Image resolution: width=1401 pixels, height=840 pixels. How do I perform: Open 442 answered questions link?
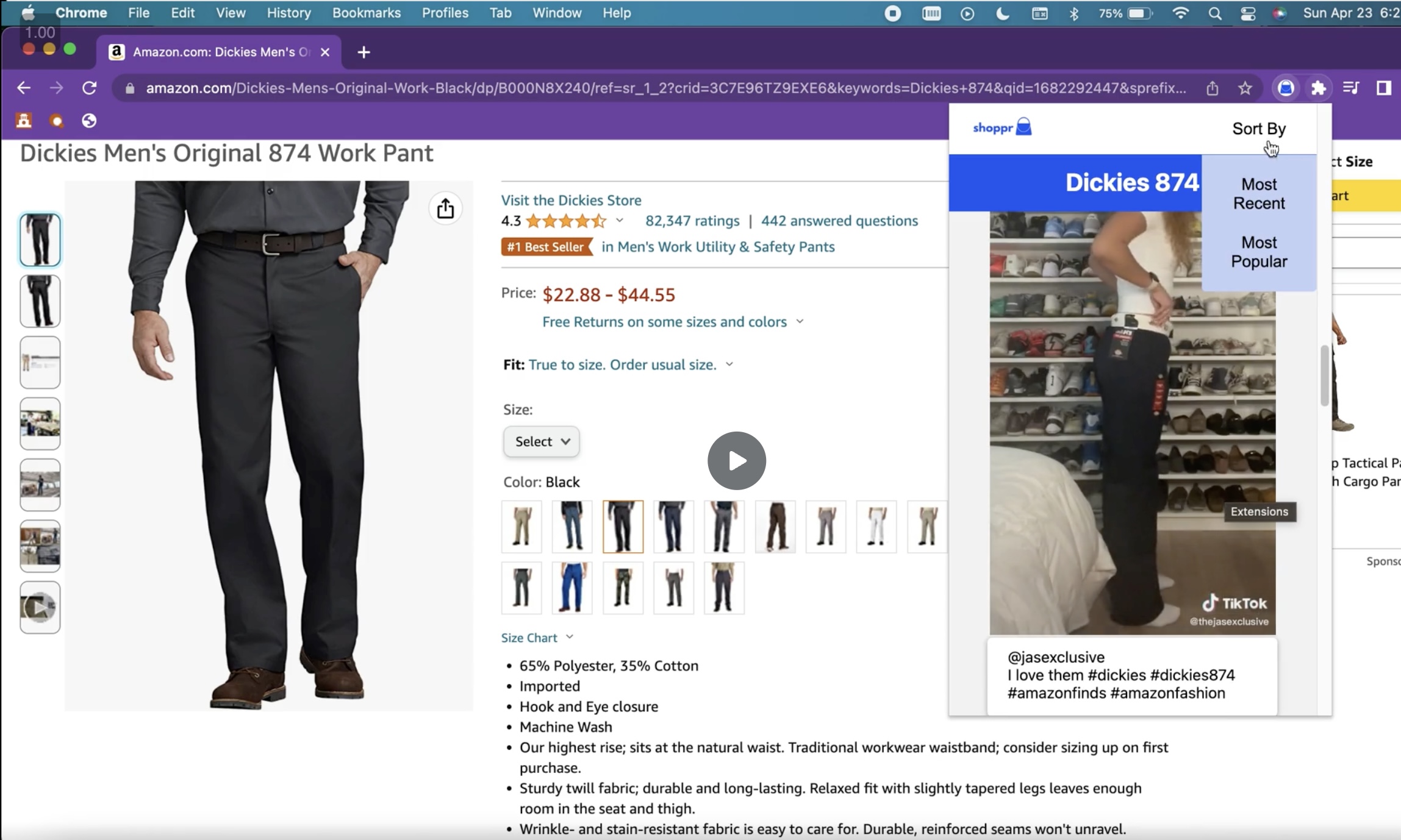pyautogui.click(x=839, y=221)
